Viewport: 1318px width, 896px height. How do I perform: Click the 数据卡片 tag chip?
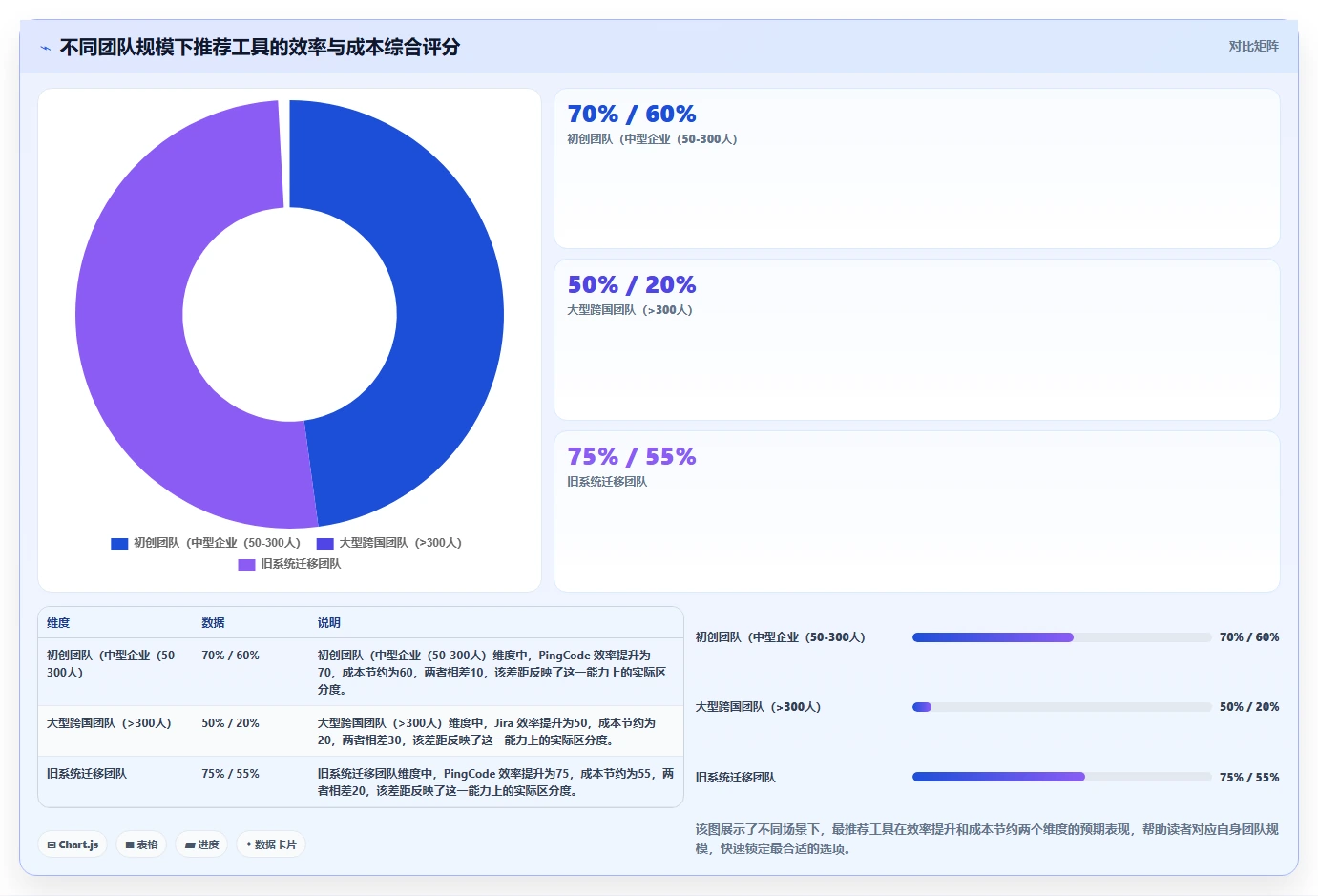(x=271, y=844)
